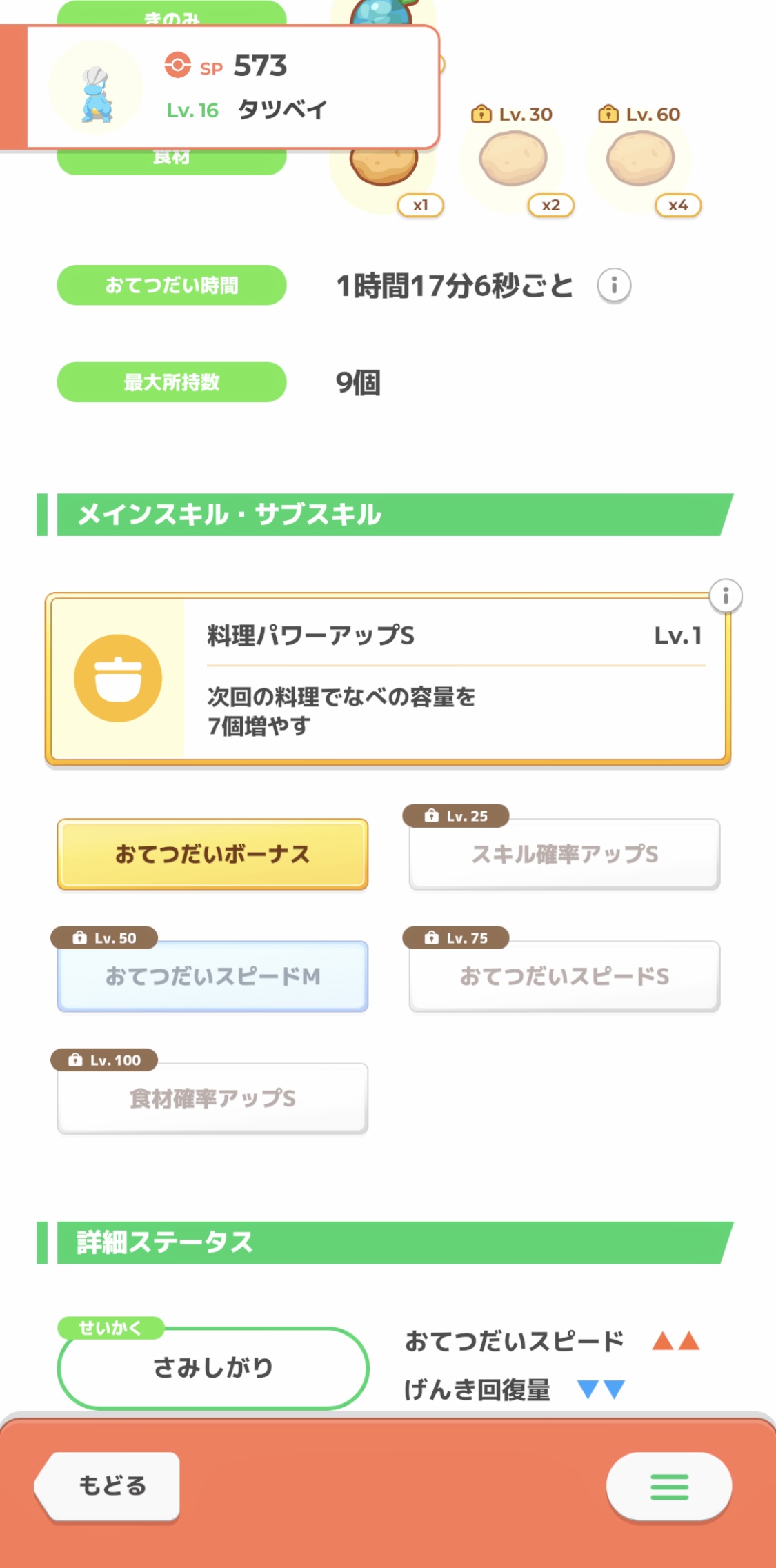Image resolution: width=776 pixels, height=1568 pixels.
Task: Tap info icon on main skill card
Action: click(x=725, y=595)
